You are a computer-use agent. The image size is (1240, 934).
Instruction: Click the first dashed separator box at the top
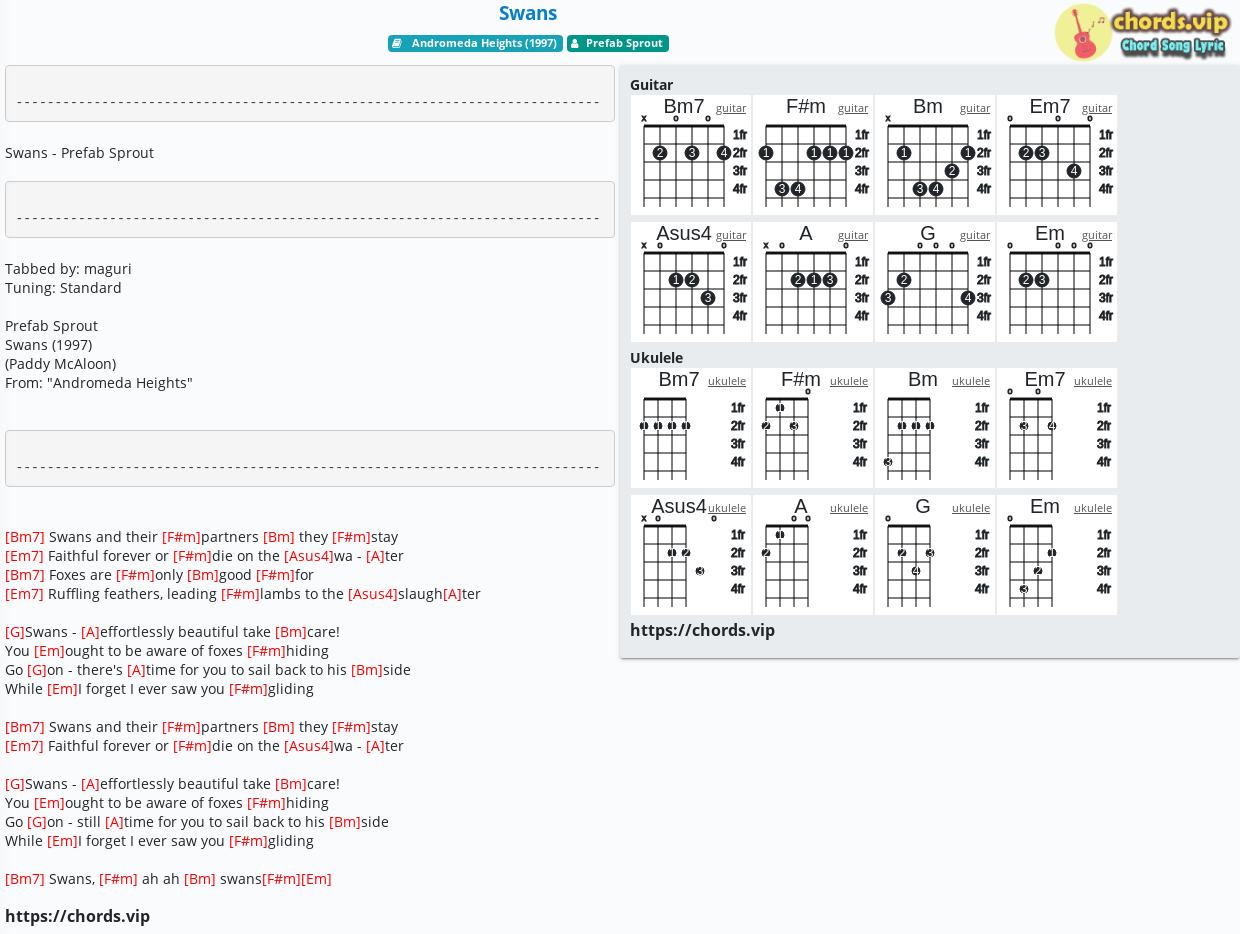310,94
